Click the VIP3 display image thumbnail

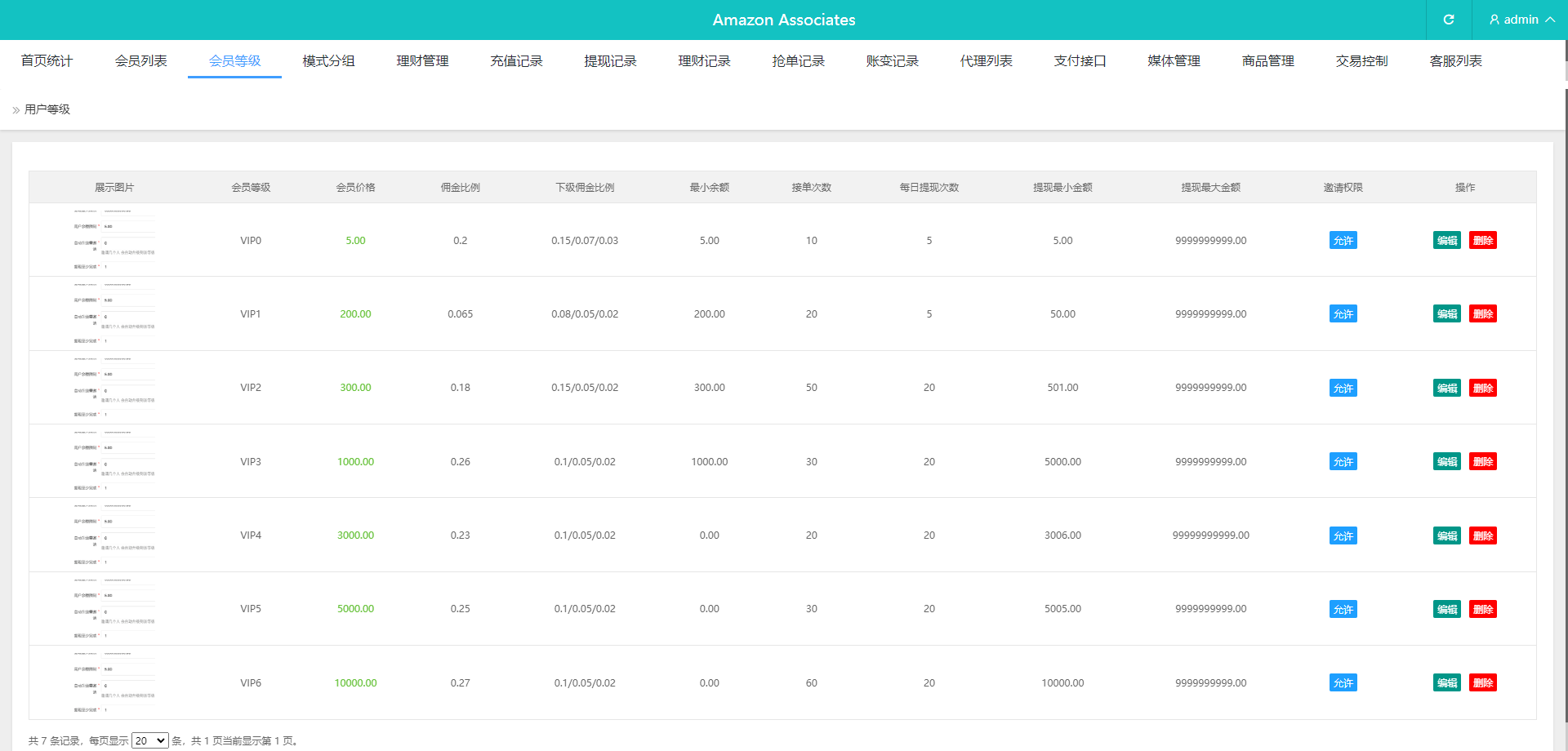click(114, 461)
